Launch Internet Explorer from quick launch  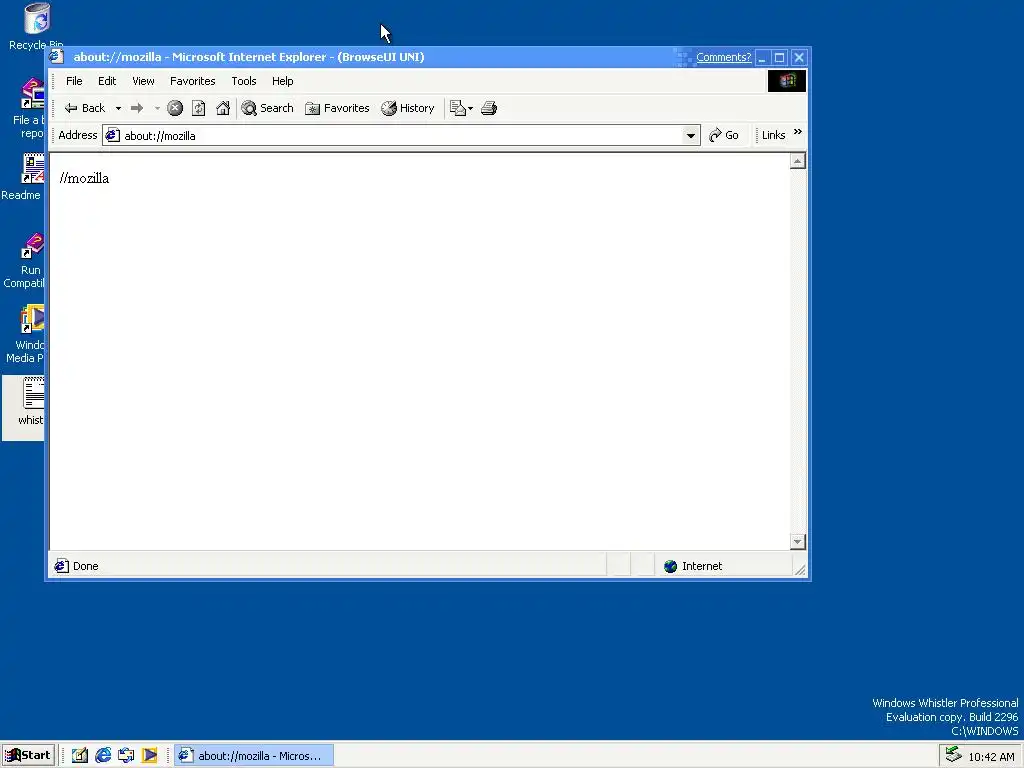[103, 756]
